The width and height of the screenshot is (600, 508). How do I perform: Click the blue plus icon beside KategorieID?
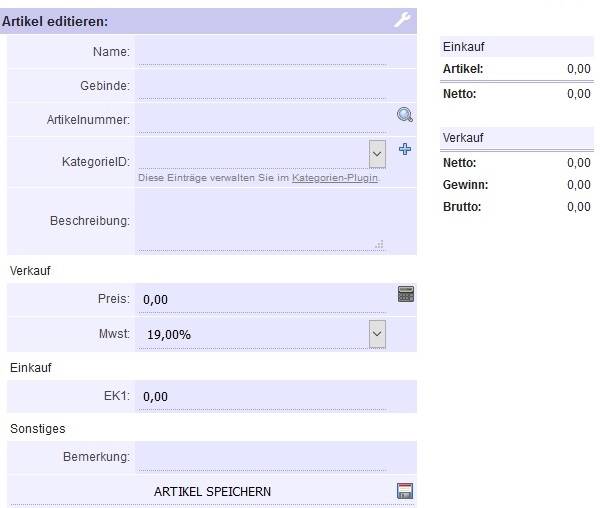(405, 149)
